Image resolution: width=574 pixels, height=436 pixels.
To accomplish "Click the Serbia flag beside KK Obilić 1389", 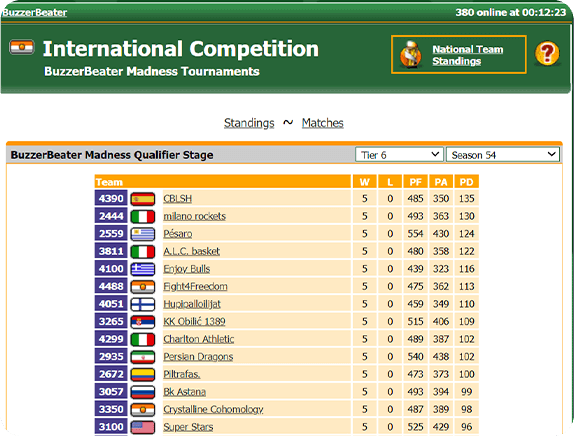I will click(143, 322).
